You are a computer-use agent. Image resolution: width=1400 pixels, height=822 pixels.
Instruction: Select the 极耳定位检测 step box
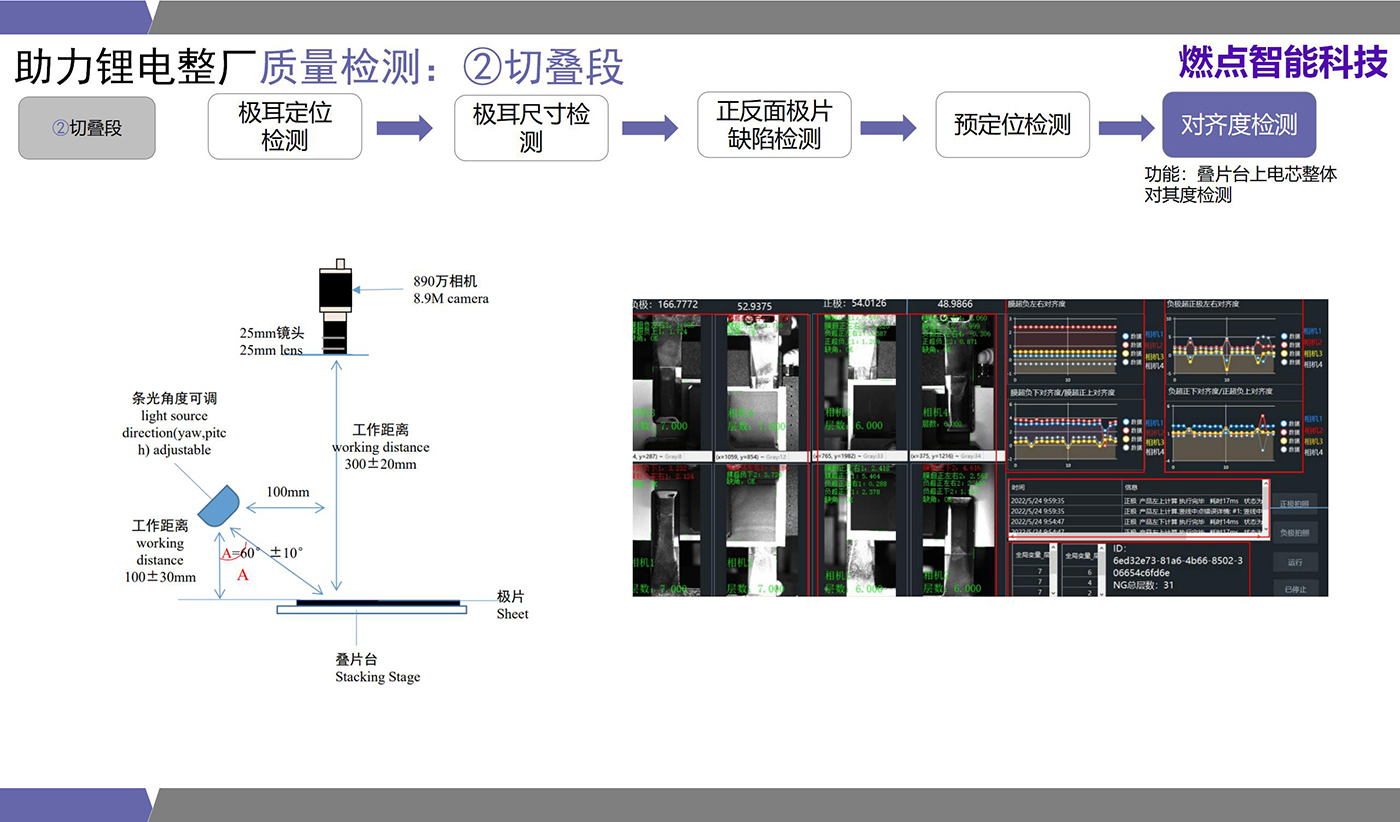(285, 127)
